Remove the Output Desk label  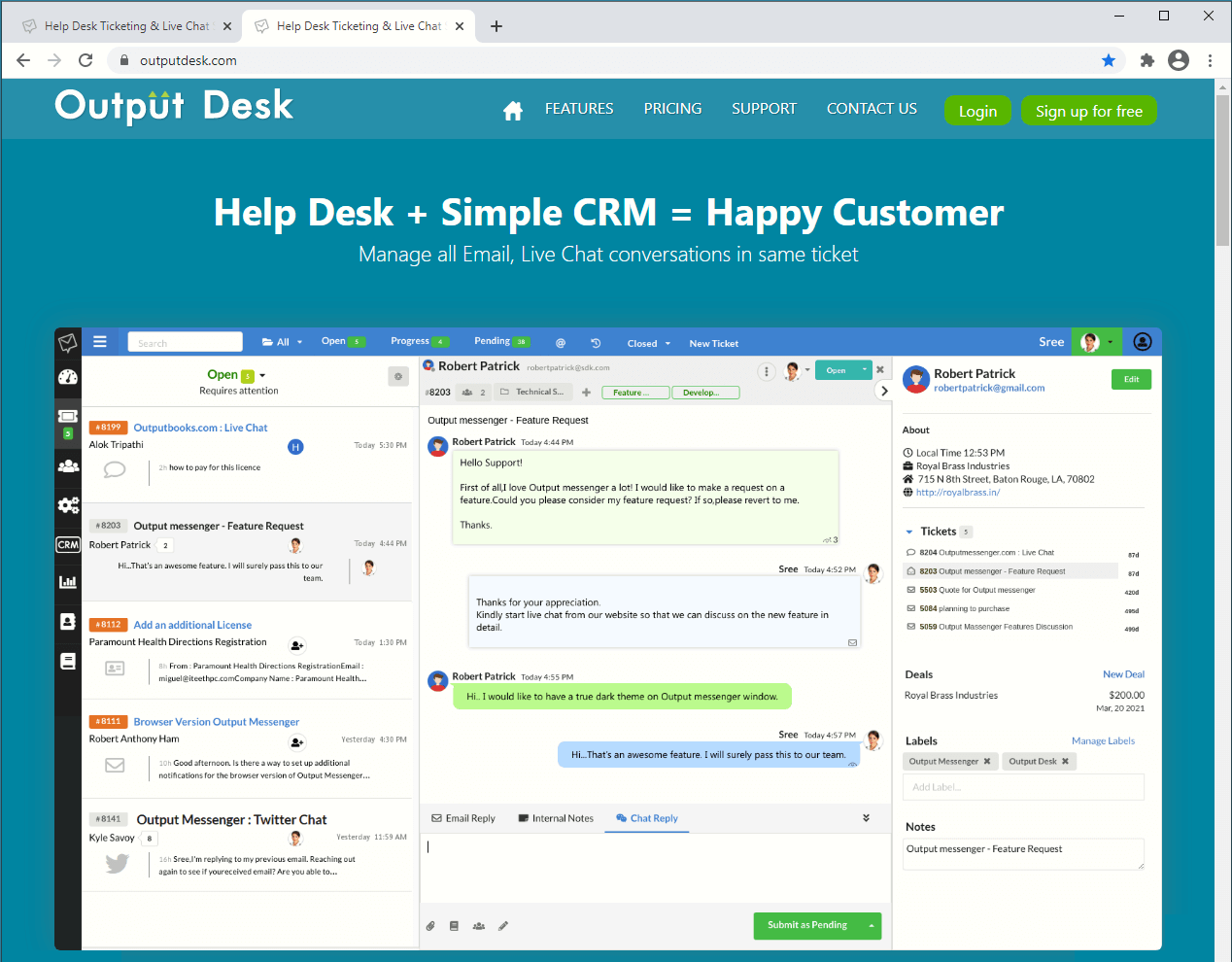tap(1065, 762)
